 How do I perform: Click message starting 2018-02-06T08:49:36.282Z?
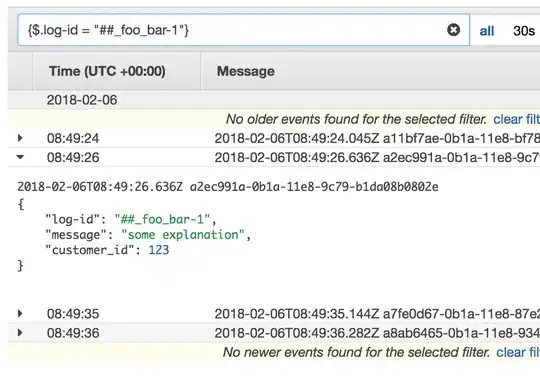coord(377,333)
